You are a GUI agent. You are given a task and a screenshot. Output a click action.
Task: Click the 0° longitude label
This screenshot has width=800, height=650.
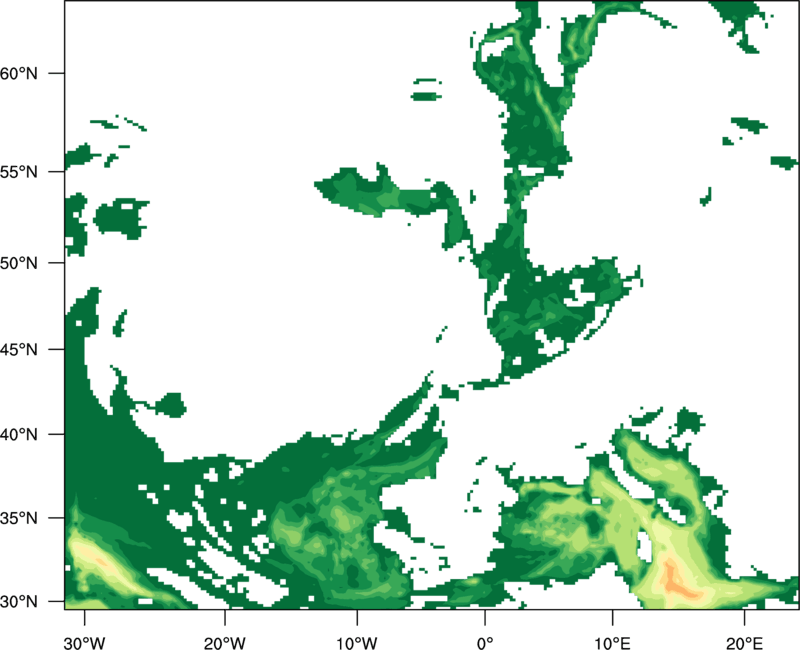pyautogui.click(x=485, y=643)
